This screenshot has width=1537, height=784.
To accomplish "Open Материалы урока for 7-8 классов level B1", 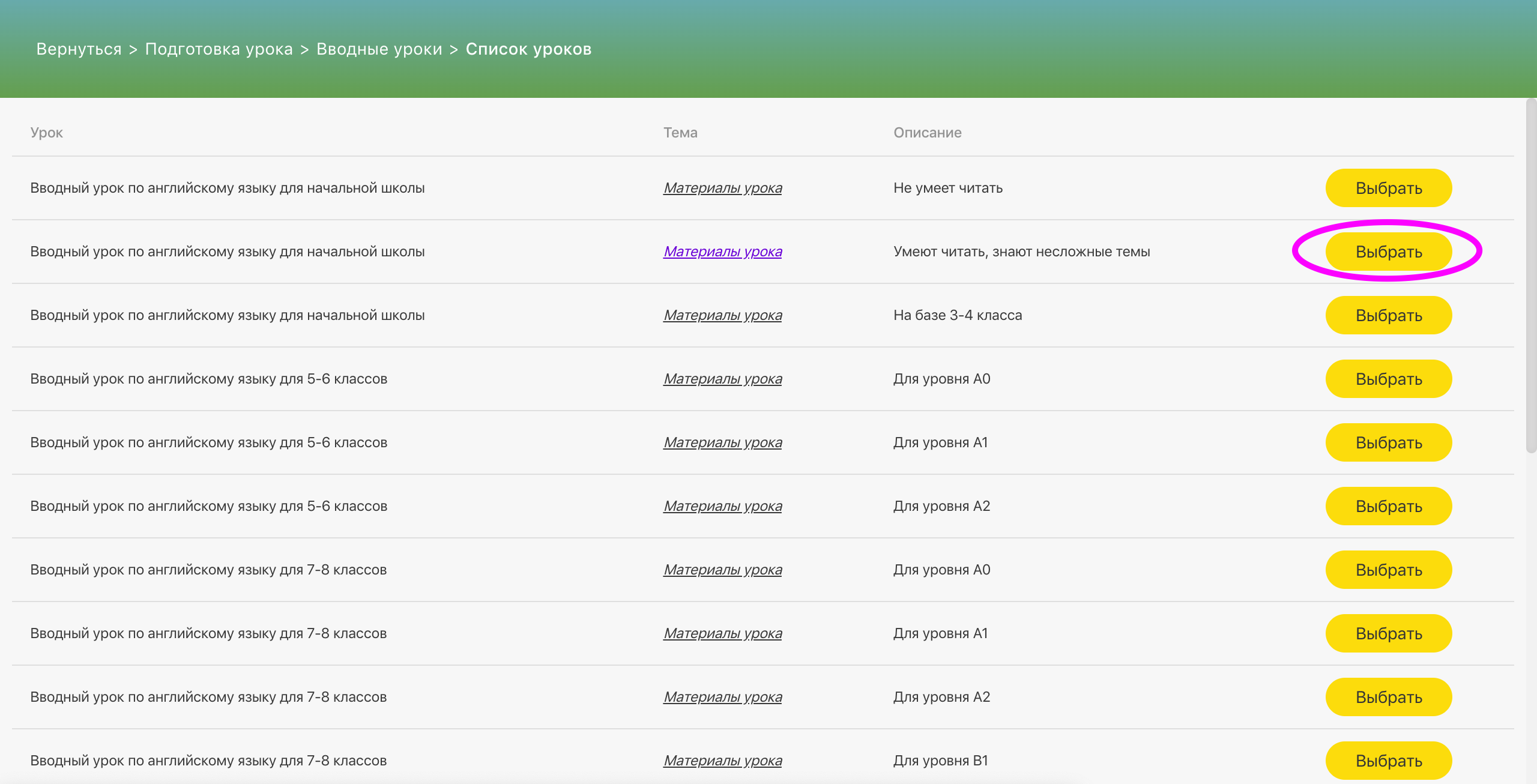I will [x=723, y=761].
